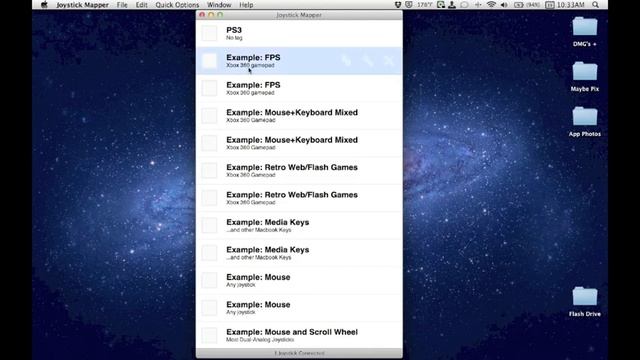Click the green square icon in the menu bar

(x=441, y=5)
